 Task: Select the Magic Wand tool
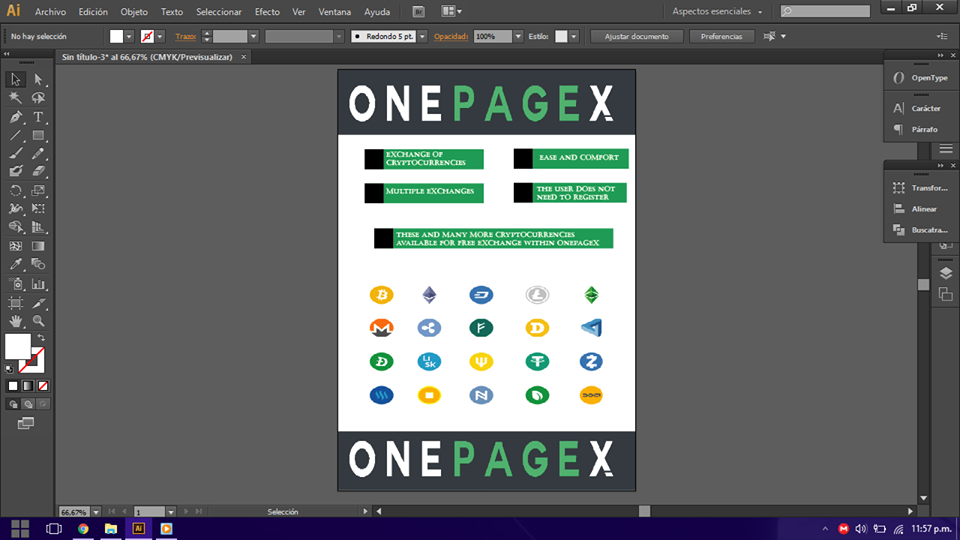tap(15, 98)
